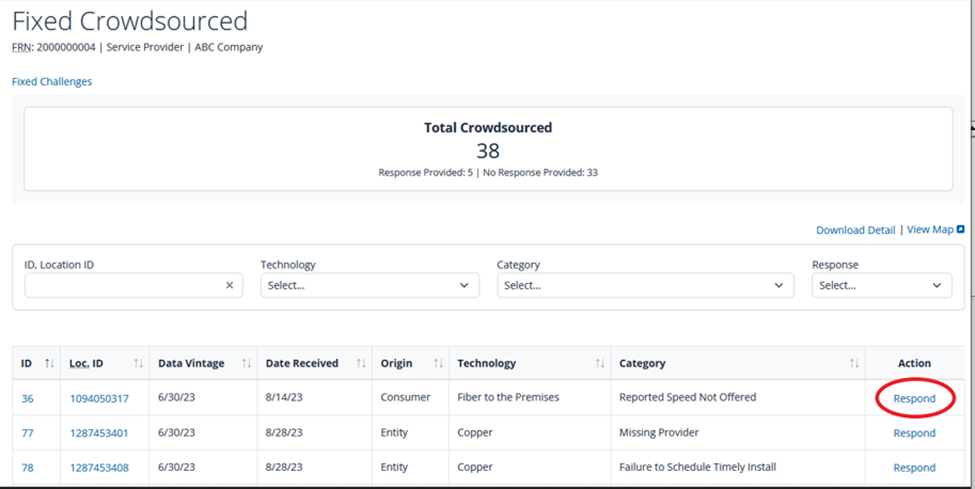Expand the Category filter dropdown
The height and width of the screenshot is (489, 975).
click(x=645, y=285)
